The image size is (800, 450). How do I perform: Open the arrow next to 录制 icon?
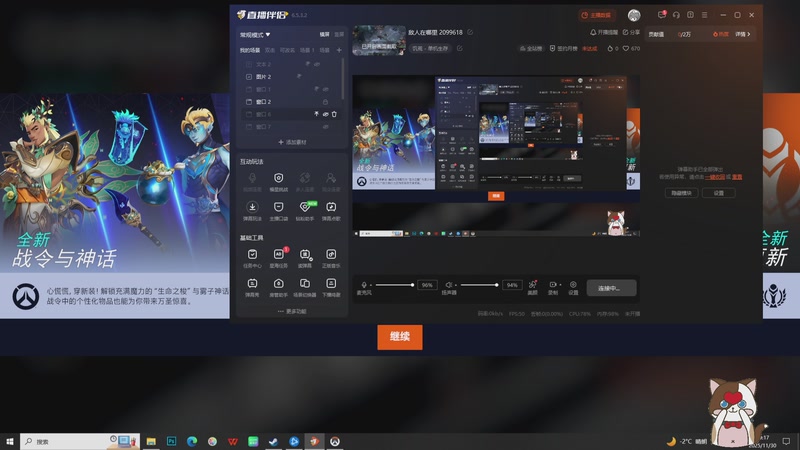click(x=560, y=284)
